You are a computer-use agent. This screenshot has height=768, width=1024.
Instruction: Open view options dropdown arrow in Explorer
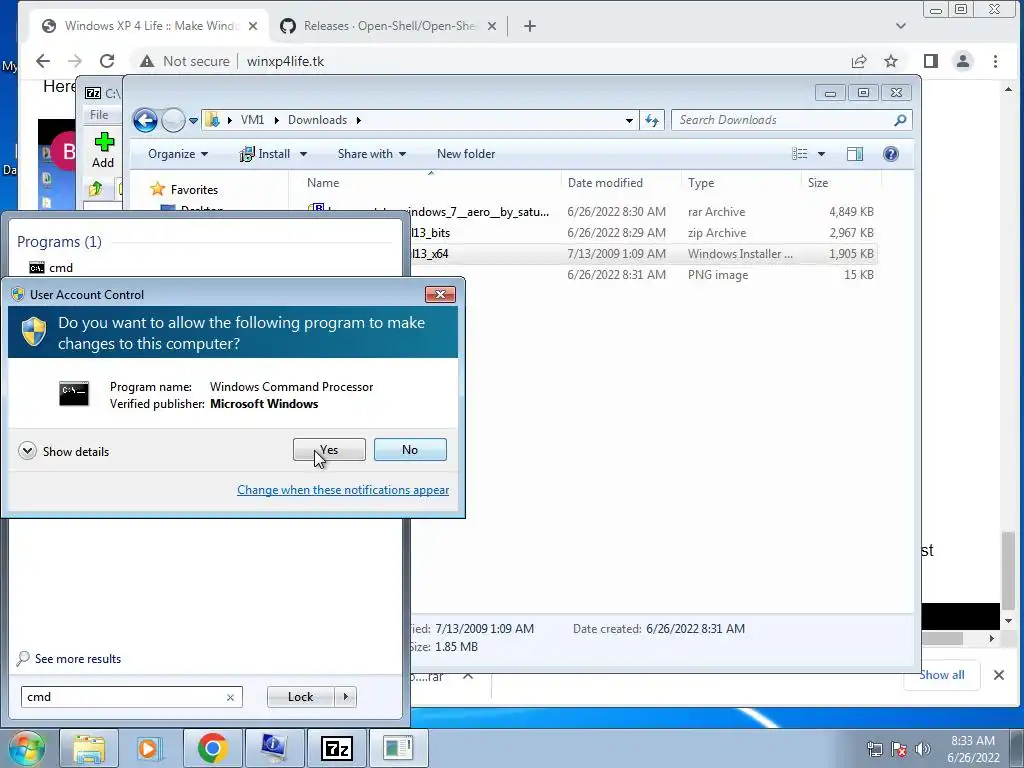coord(822,154)
